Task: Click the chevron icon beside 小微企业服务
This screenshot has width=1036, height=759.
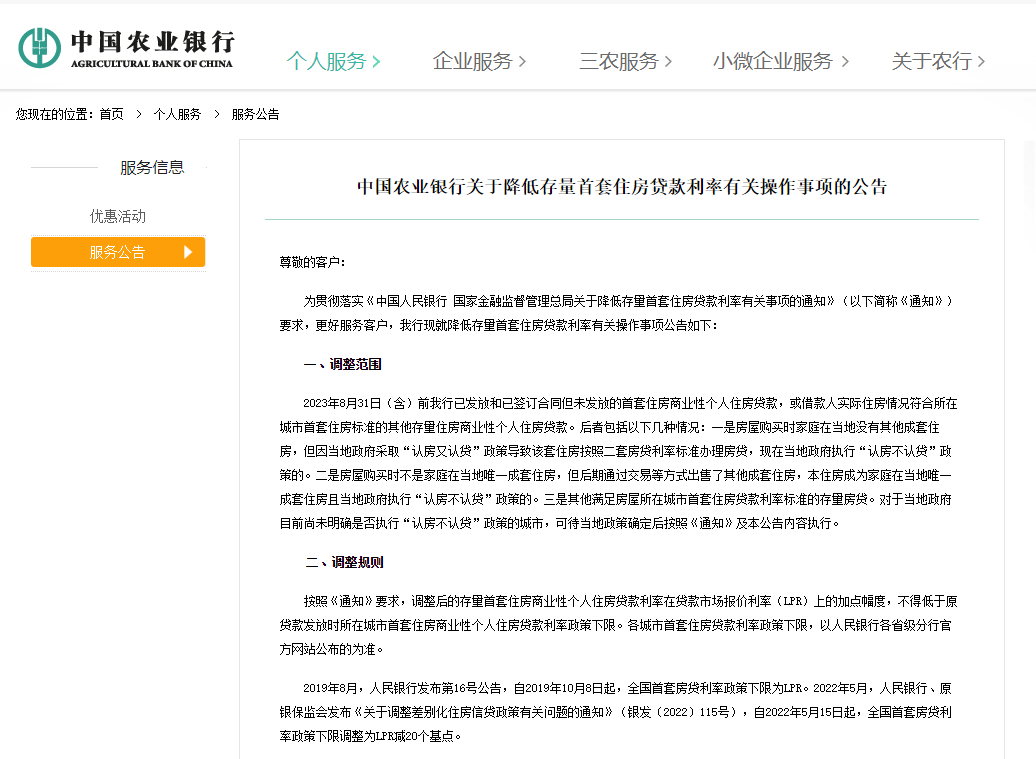Action: 847,61
